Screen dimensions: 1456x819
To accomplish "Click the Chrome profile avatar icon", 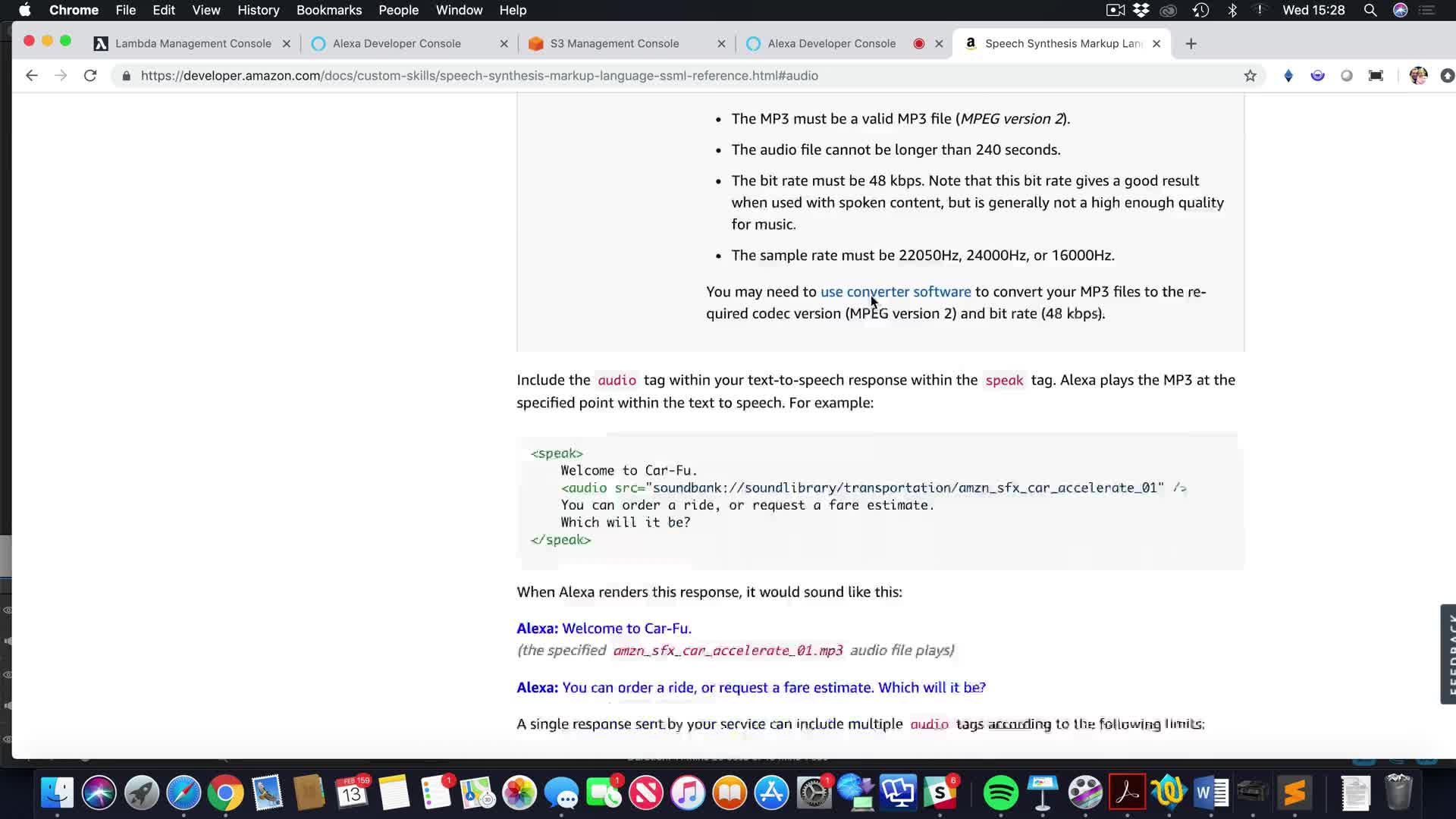I will pyautogui.click(x=1417, y=75).
